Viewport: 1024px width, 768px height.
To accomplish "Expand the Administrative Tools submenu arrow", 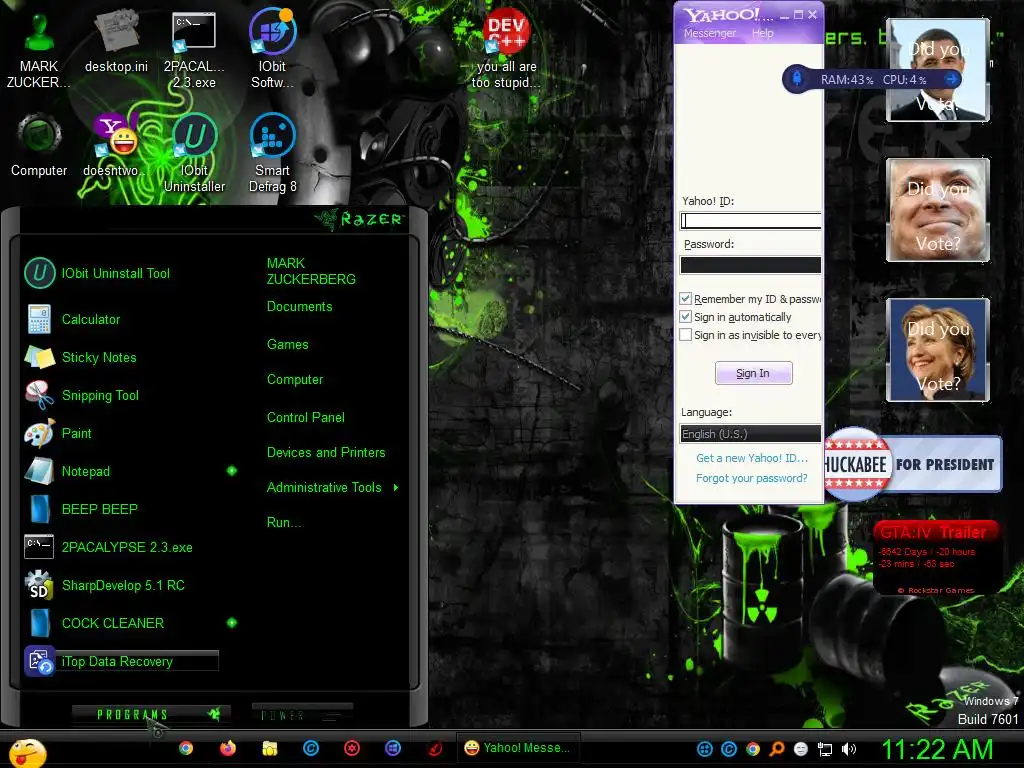I will tap(396, 487).
